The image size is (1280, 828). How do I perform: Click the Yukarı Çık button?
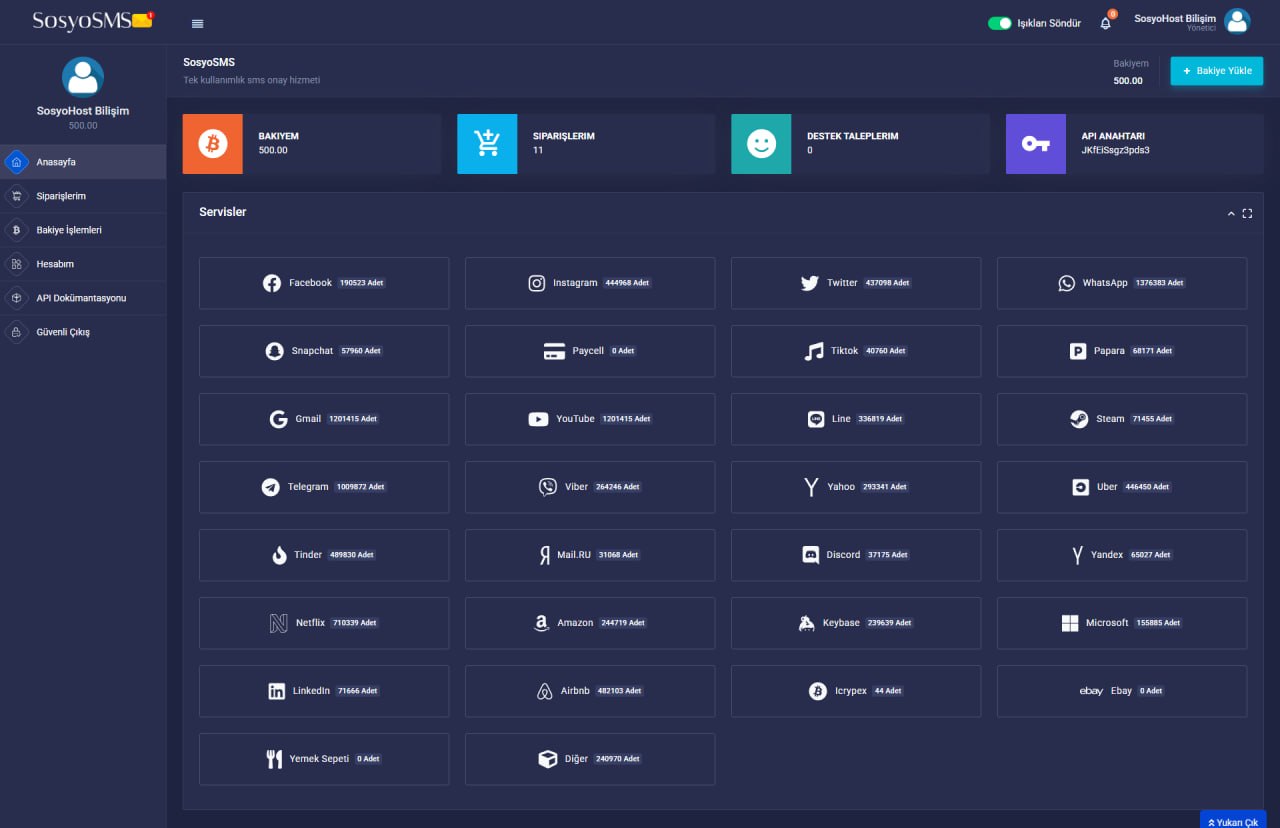point(1233,821)
